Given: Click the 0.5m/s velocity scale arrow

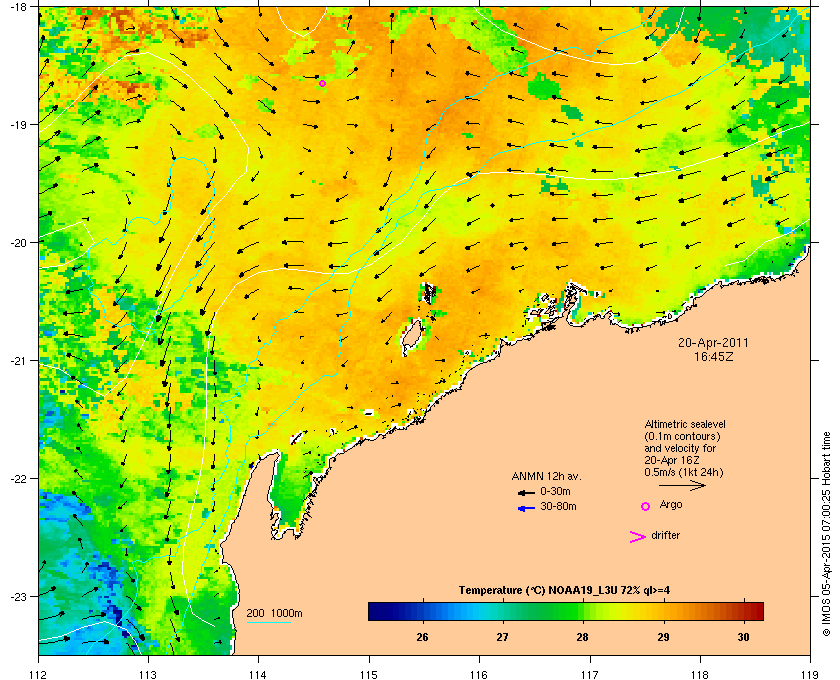Looking at the screenshot, I should click(682, 485).
